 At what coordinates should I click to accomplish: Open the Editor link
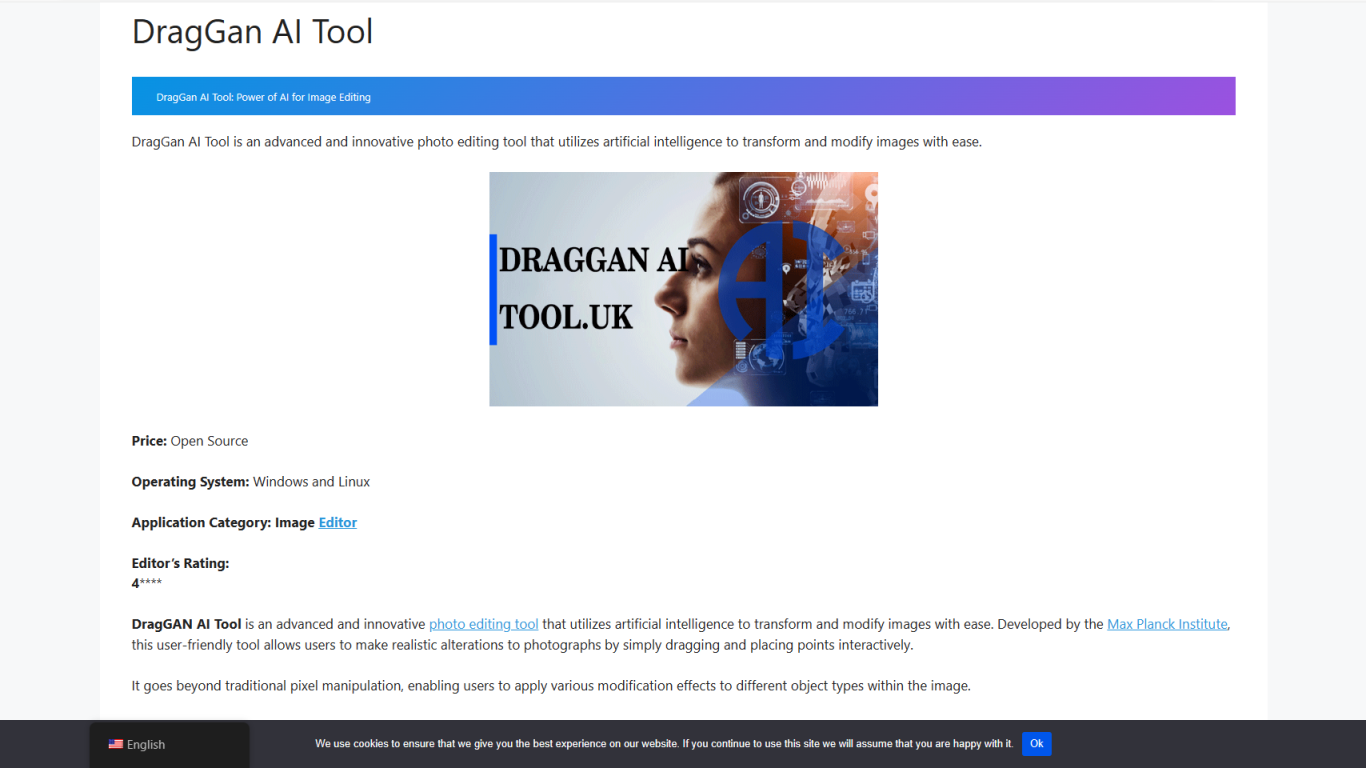point(337,522)
